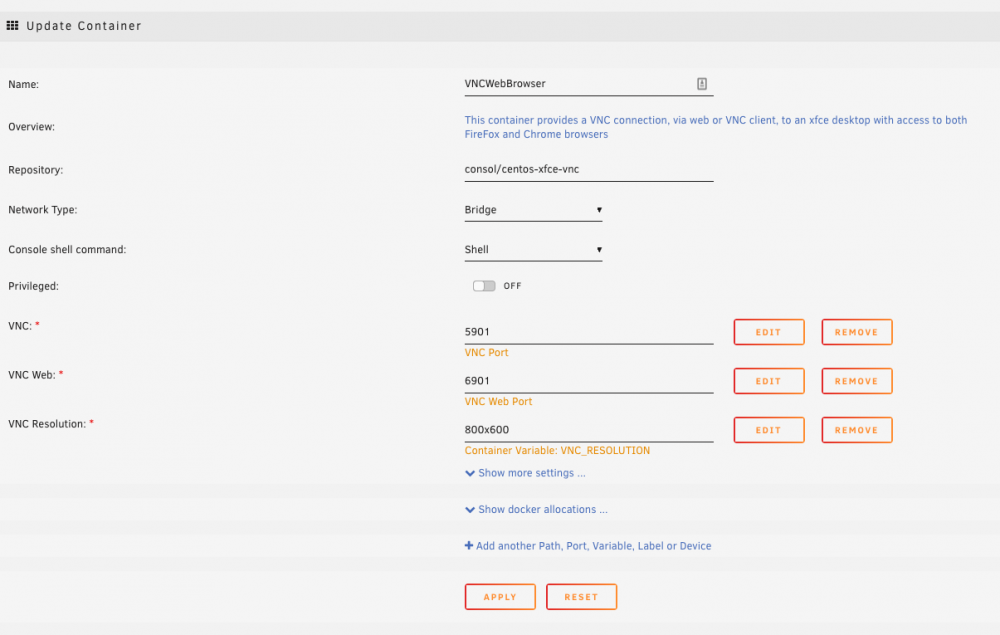Click the 'VNC Web Port' caption text
Viewport: 1000px width, 635px height.
coord(498,402)
